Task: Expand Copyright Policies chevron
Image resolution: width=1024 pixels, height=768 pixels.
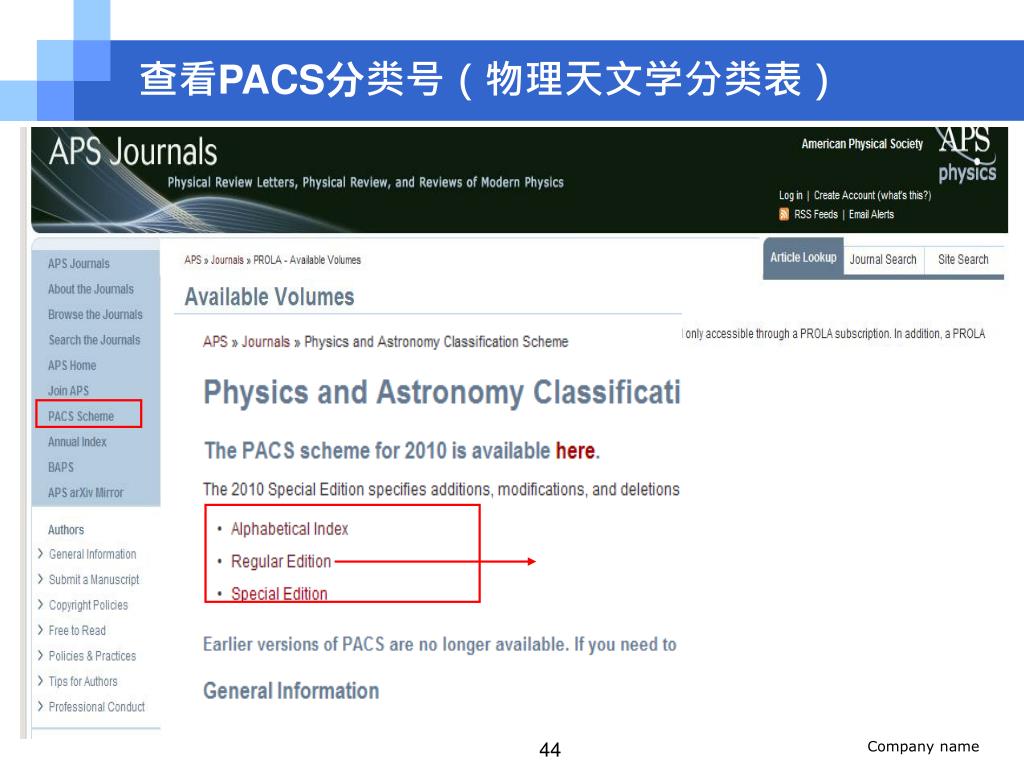Action: tap(40, 605)
